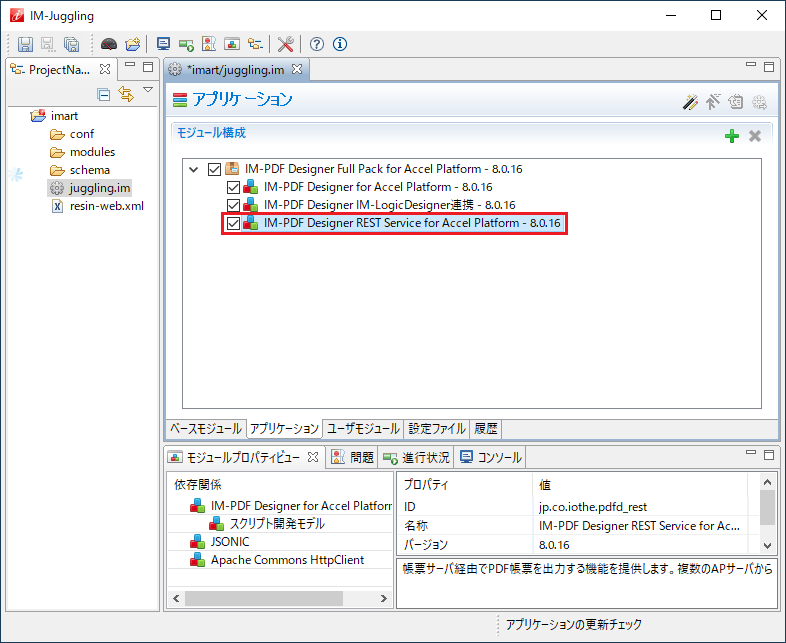This screenshot has height=643, width=786.
Task: Click the magic wand icon in application header
Action: (690, 102)
